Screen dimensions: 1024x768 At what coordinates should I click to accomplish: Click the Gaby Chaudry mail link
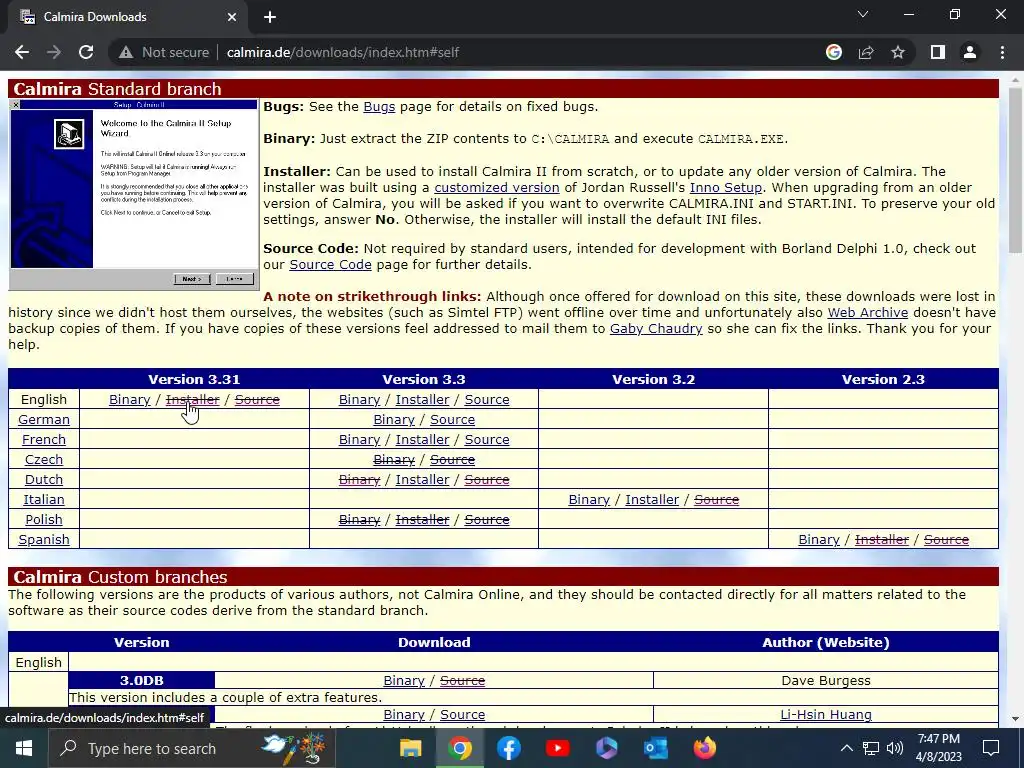656,328
